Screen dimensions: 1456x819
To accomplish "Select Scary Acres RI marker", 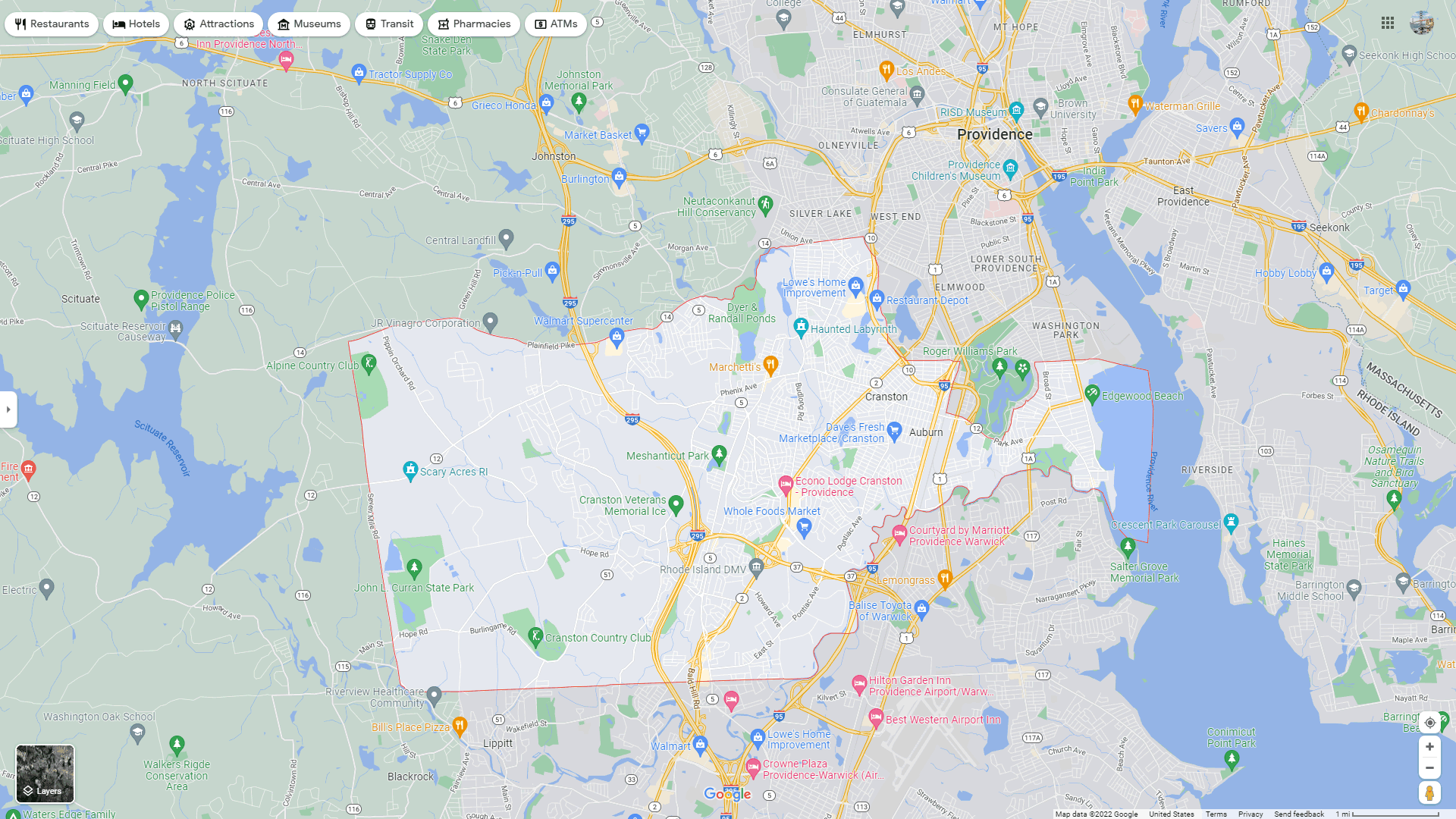I will [410, 470].
